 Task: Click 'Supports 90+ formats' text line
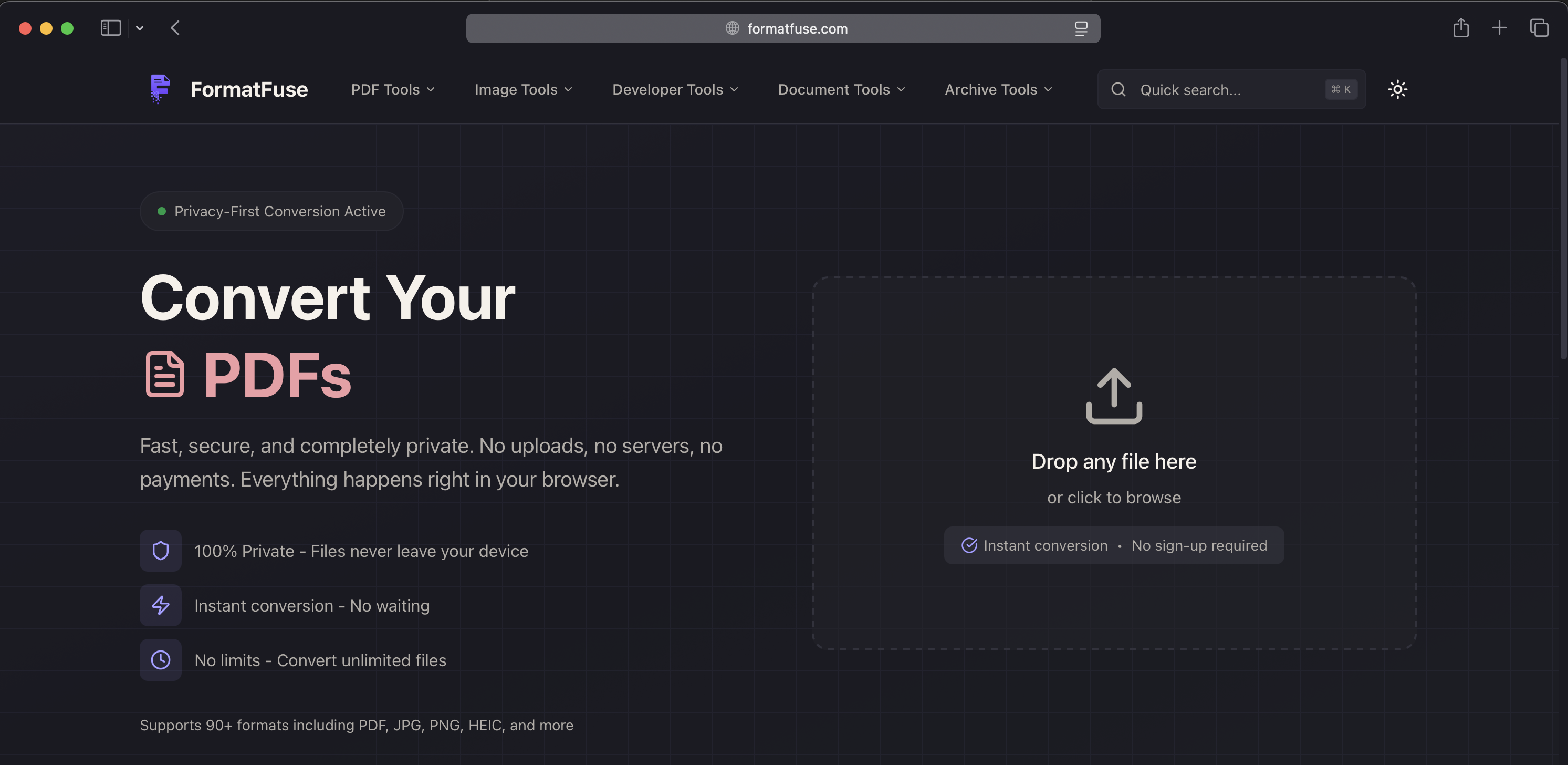[357, 725]
